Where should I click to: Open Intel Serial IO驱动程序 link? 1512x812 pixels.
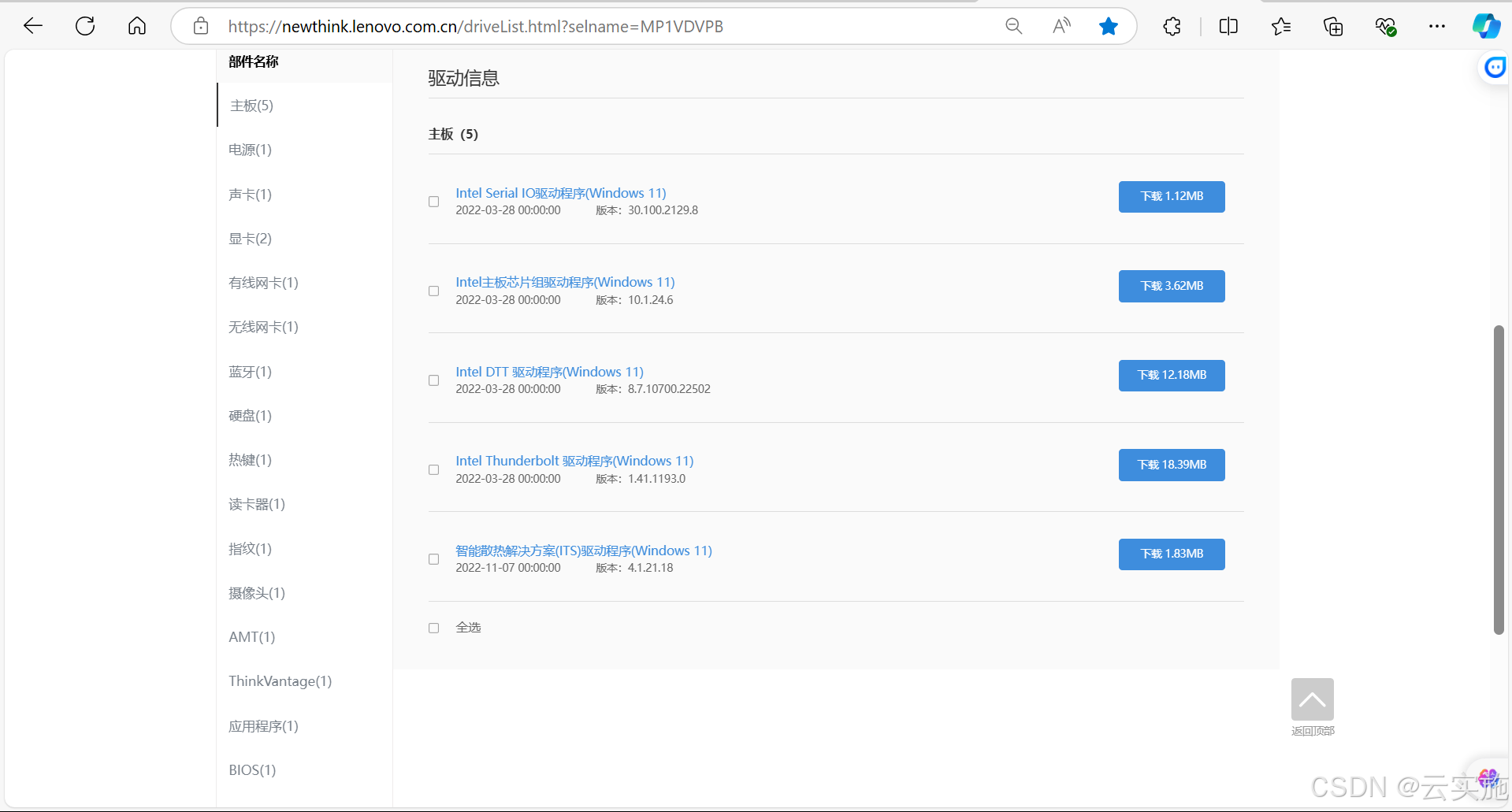(561, 193)
